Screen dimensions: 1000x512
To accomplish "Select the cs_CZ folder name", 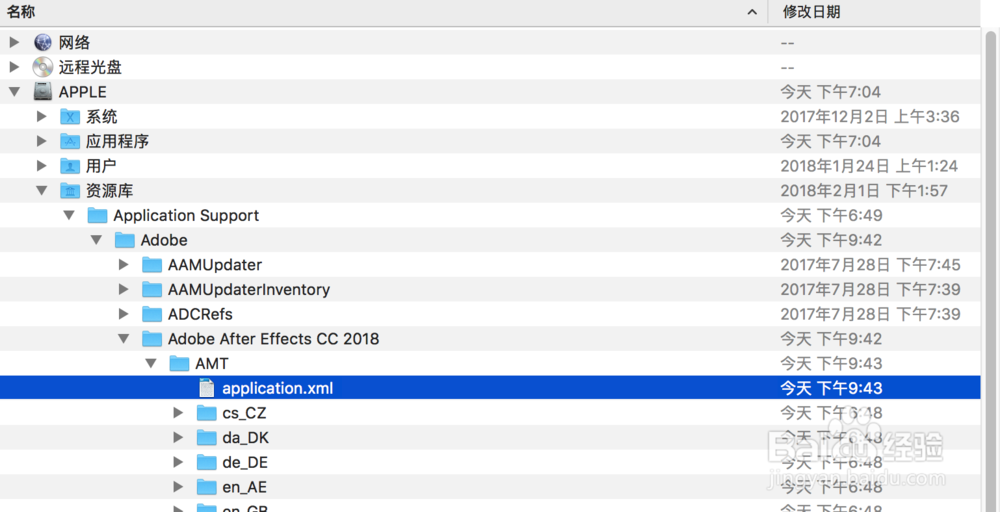I will pyautogui.click(x=244, y=413).
